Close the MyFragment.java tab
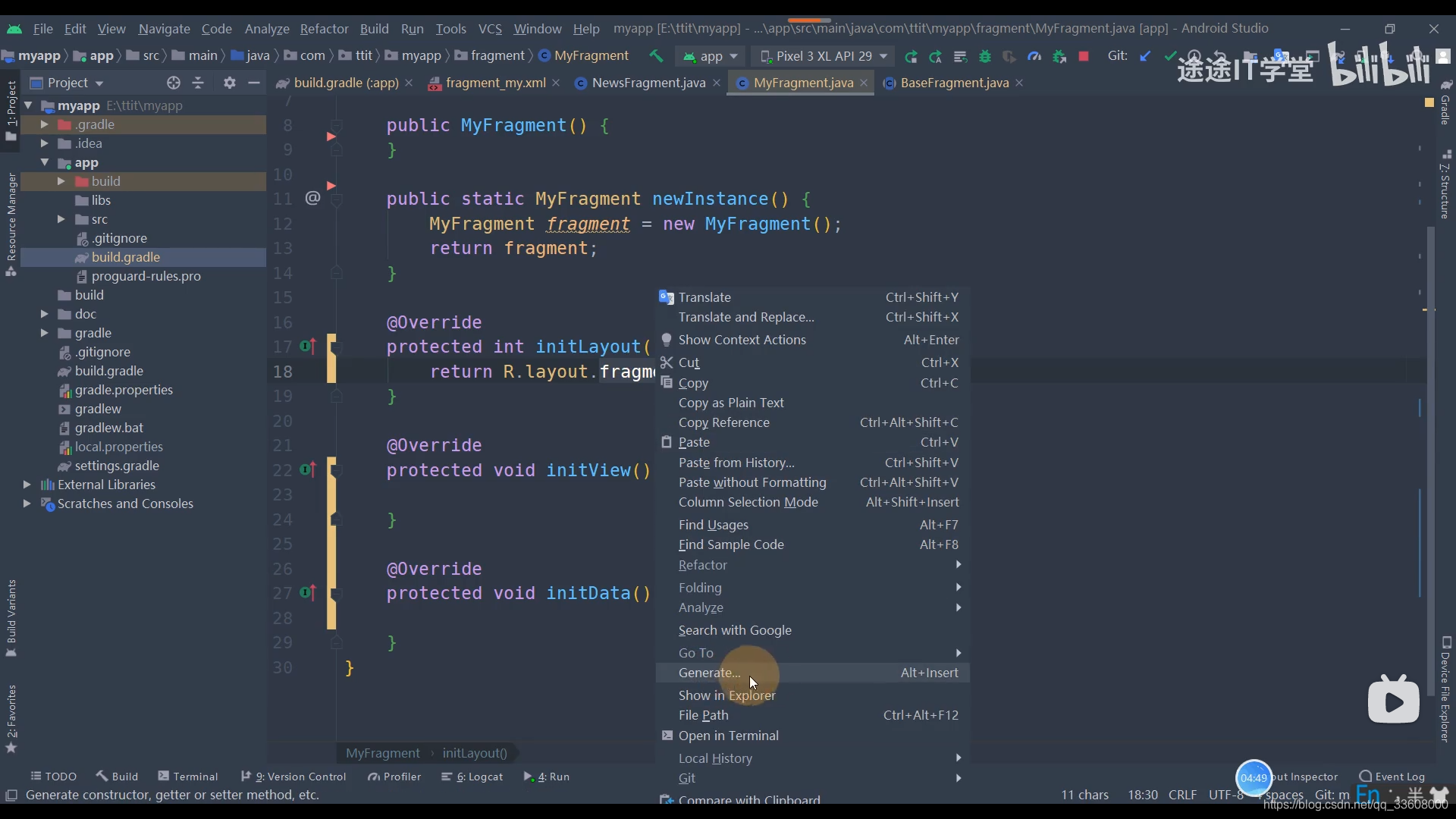The width and height of the screenshot is (1456, 819). coord(863,83)
